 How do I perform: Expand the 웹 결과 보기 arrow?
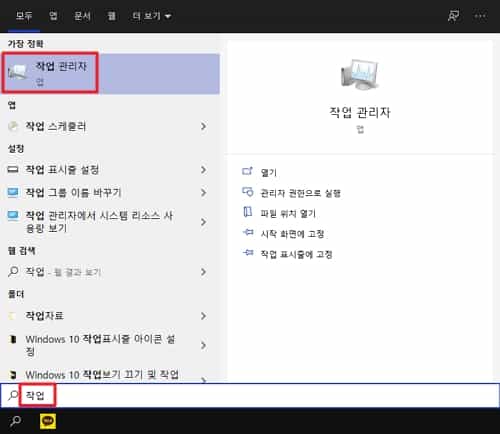[203, 272]
